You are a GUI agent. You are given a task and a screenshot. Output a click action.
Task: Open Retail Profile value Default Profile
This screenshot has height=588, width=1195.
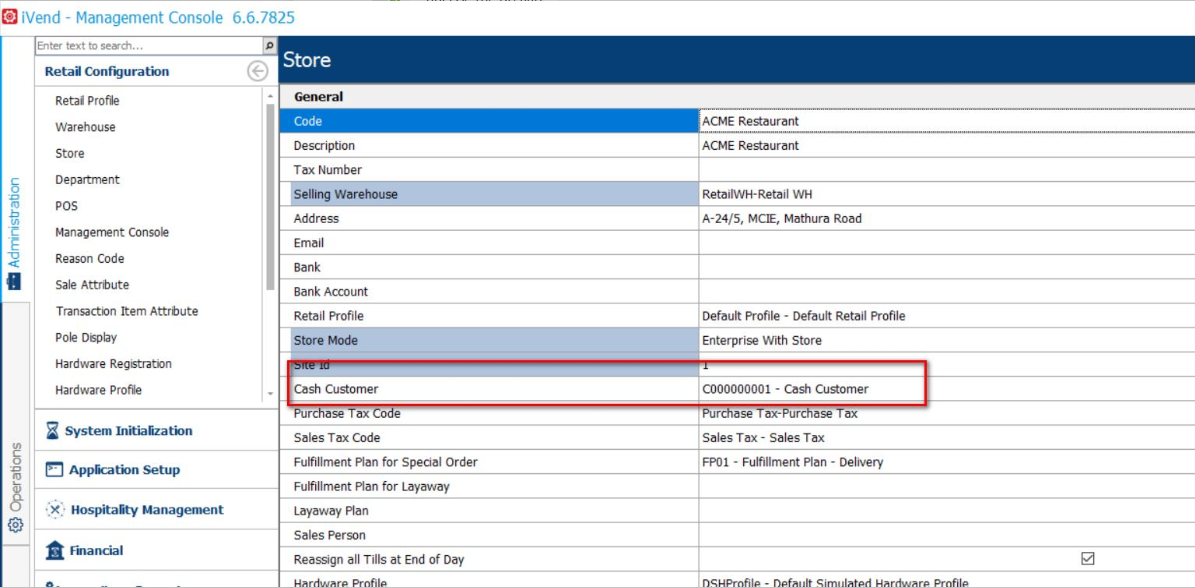[x=947, y=316]
